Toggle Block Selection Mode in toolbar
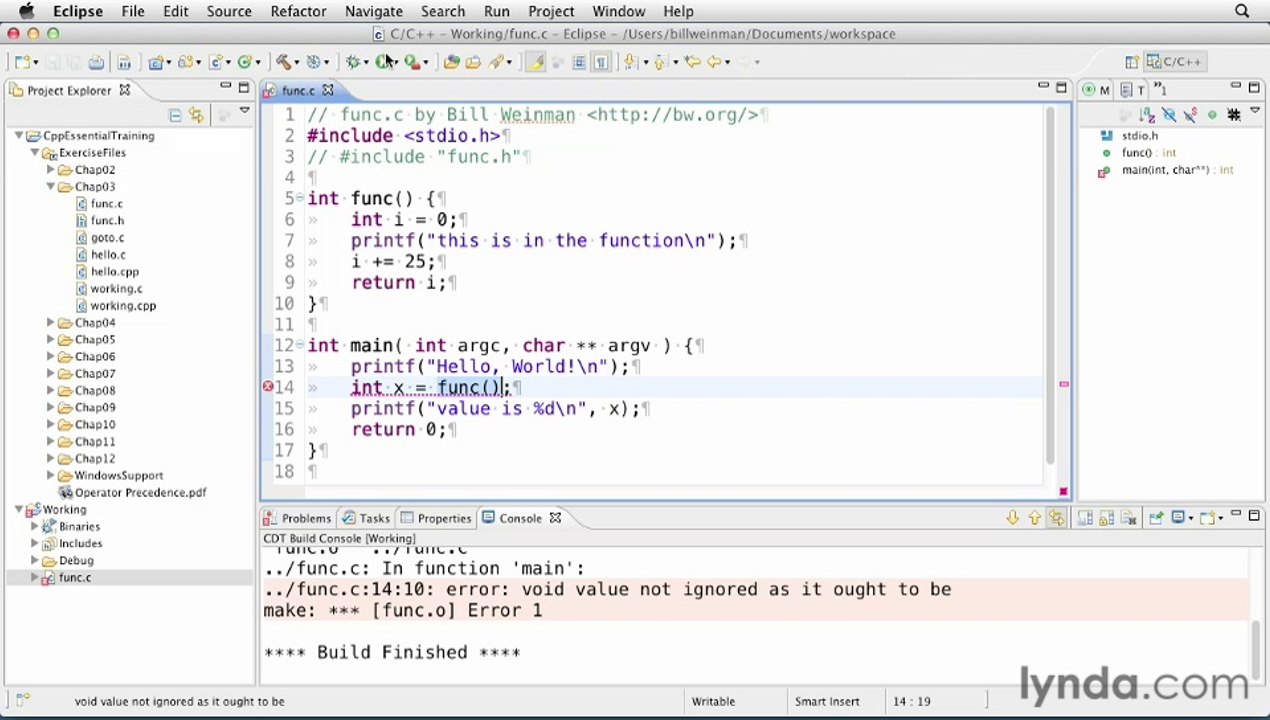This screenshot has height=720, width=1270. pos(579,62)
